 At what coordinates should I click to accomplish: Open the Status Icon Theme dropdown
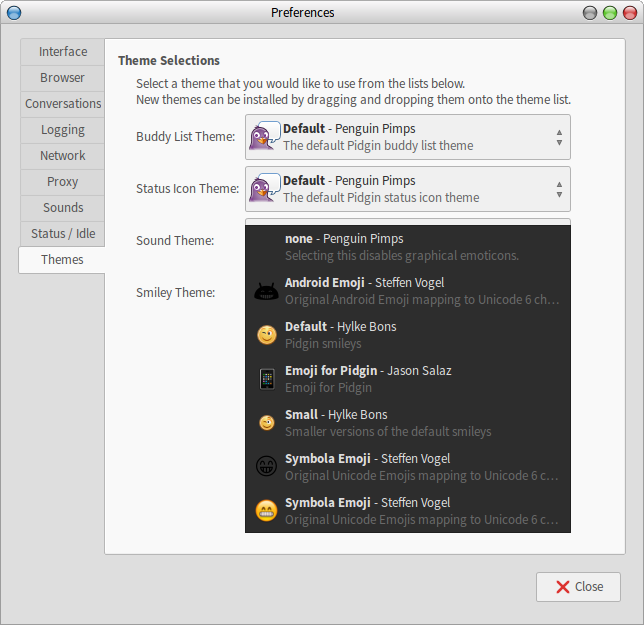coord(408,189)
